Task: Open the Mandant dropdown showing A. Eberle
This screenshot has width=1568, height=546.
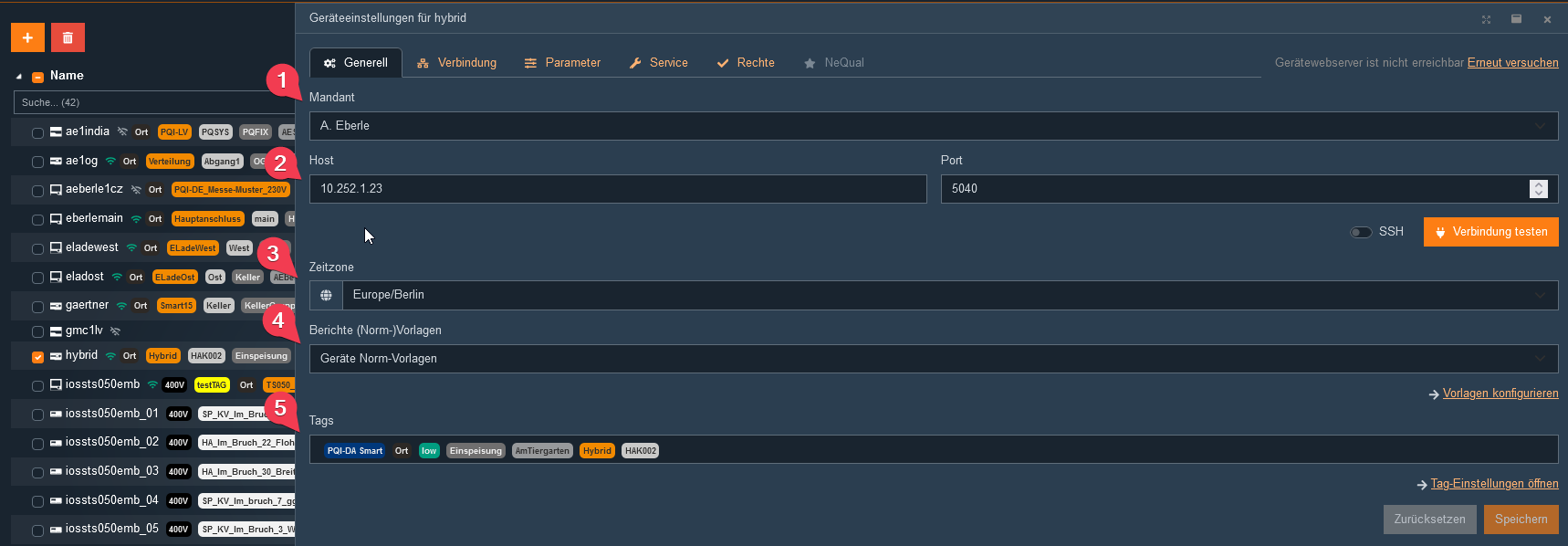Action: 933,126
